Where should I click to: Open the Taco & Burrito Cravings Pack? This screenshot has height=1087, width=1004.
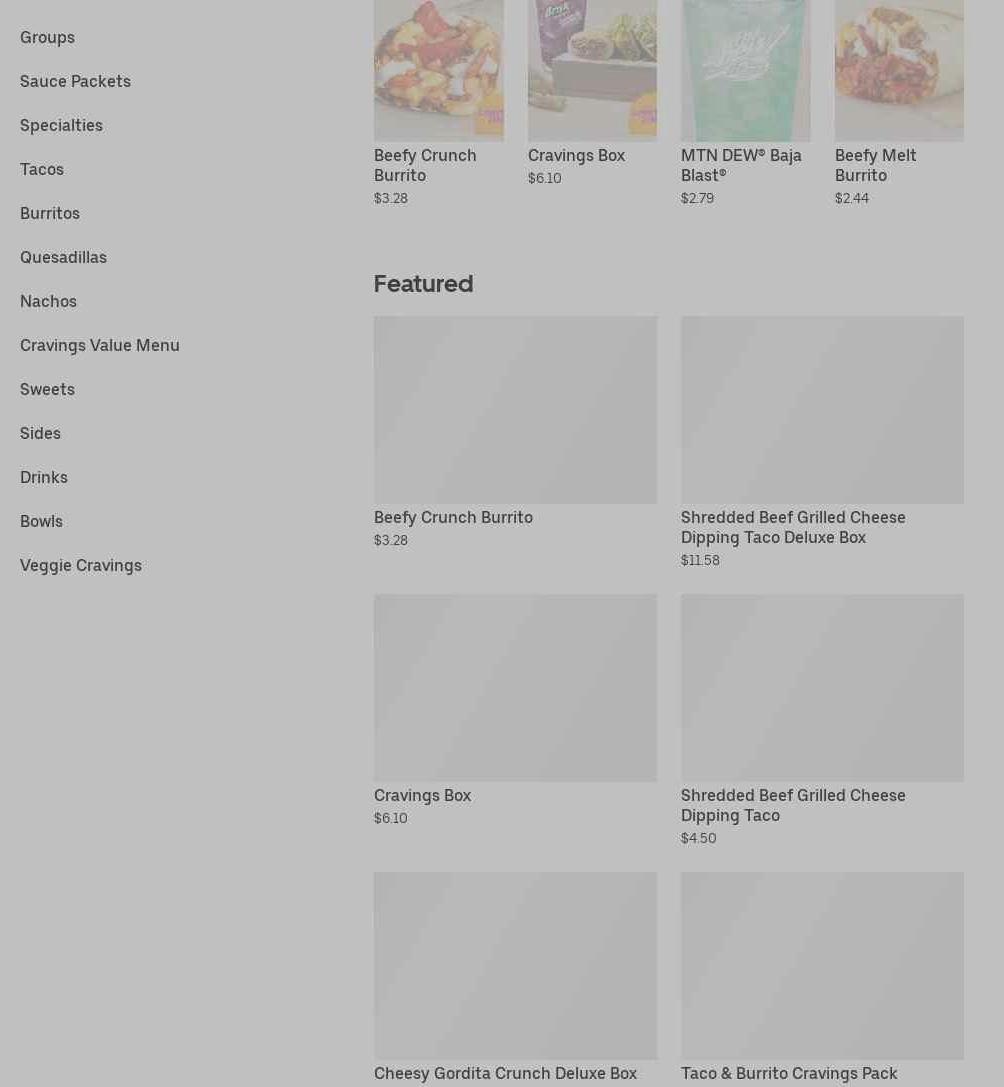[822, 977]
